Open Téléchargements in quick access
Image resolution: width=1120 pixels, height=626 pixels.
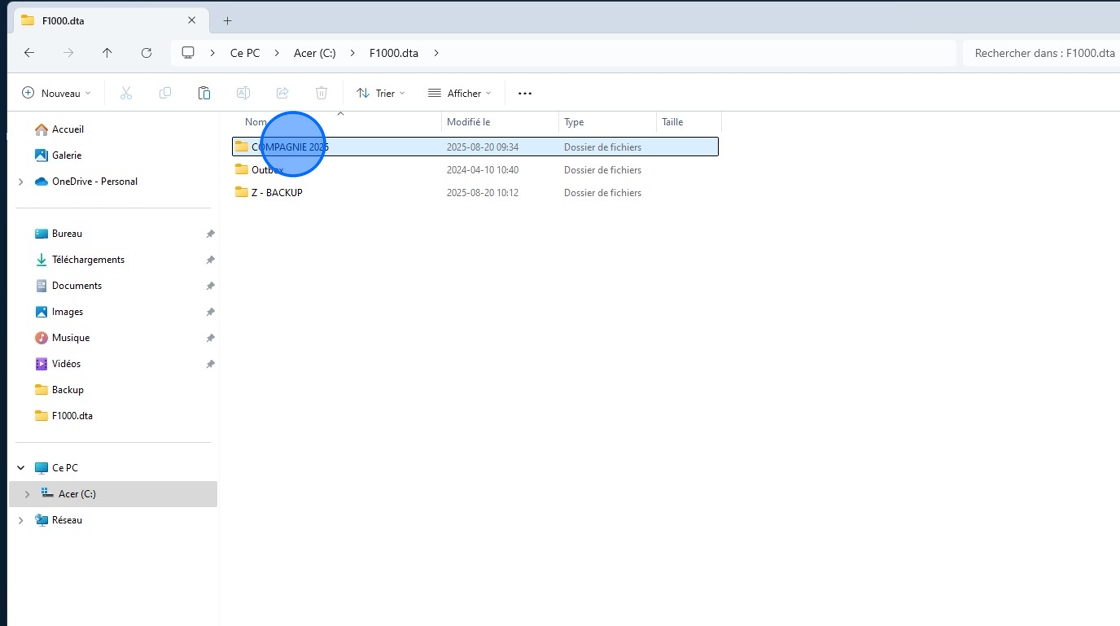tap(88, 259)
